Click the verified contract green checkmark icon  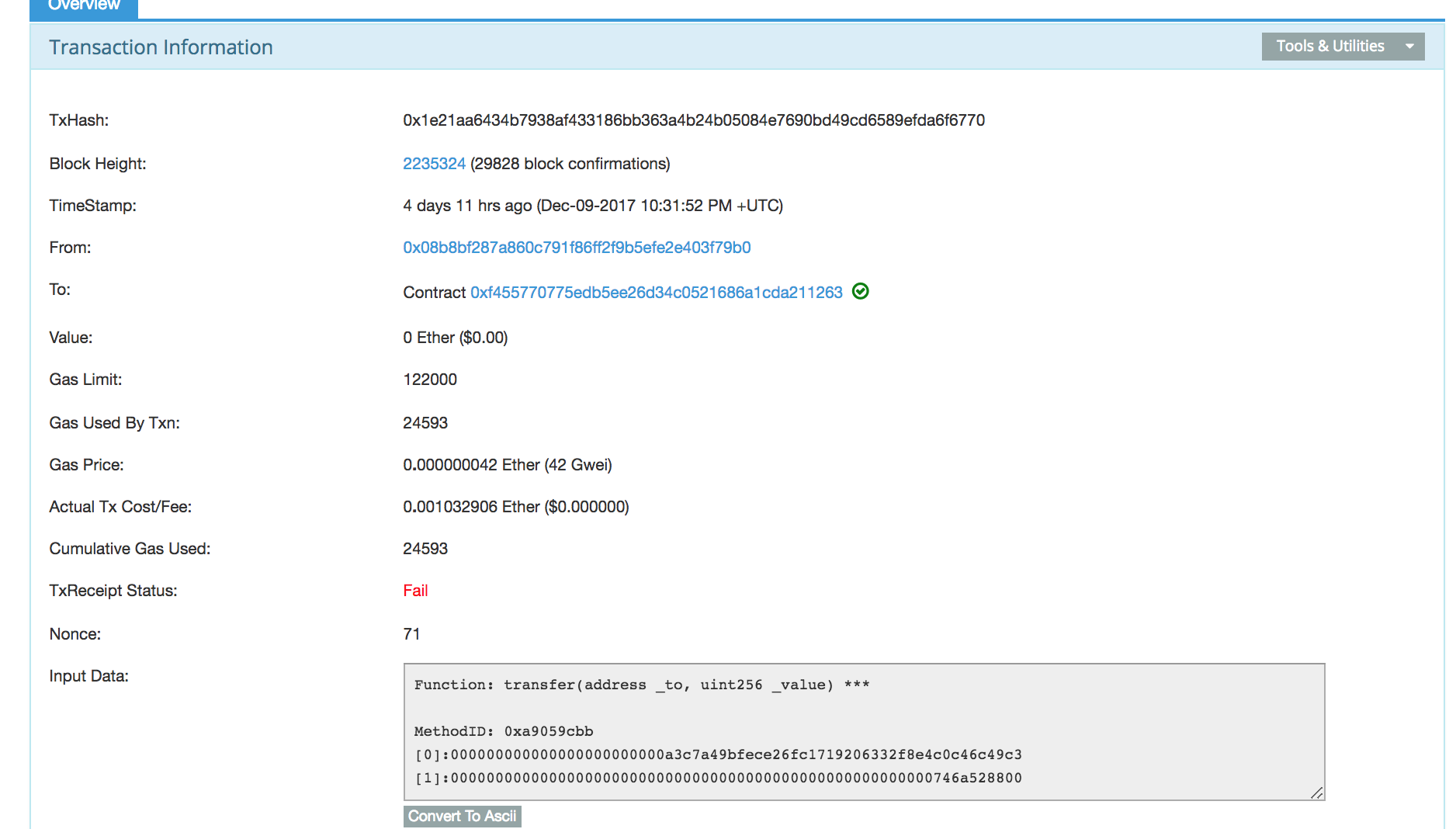click(x=860, y=291)
